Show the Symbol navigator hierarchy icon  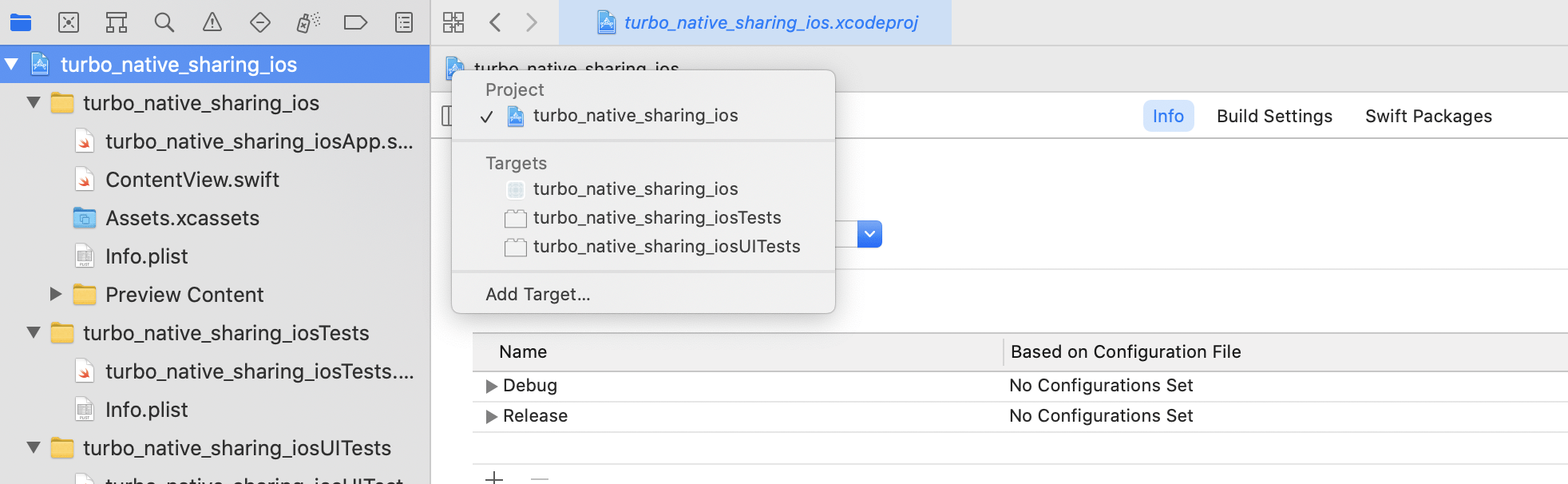[x=117, y=22]
